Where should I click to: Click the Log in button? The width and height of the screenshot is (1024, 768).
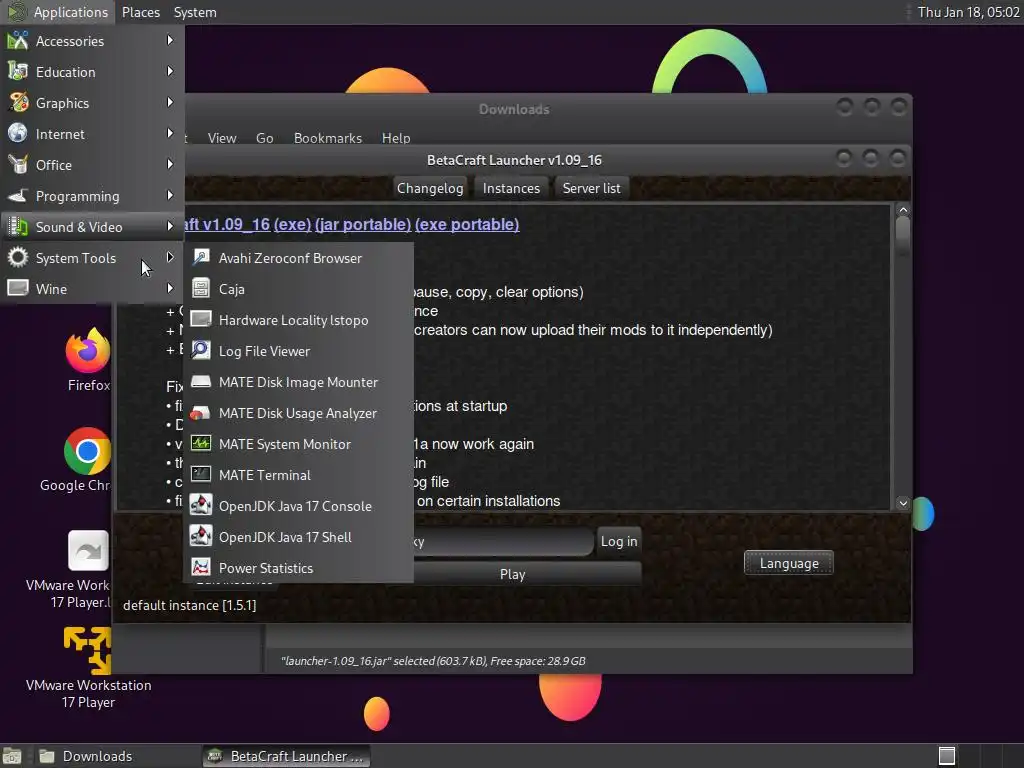[x=618, y=541]
